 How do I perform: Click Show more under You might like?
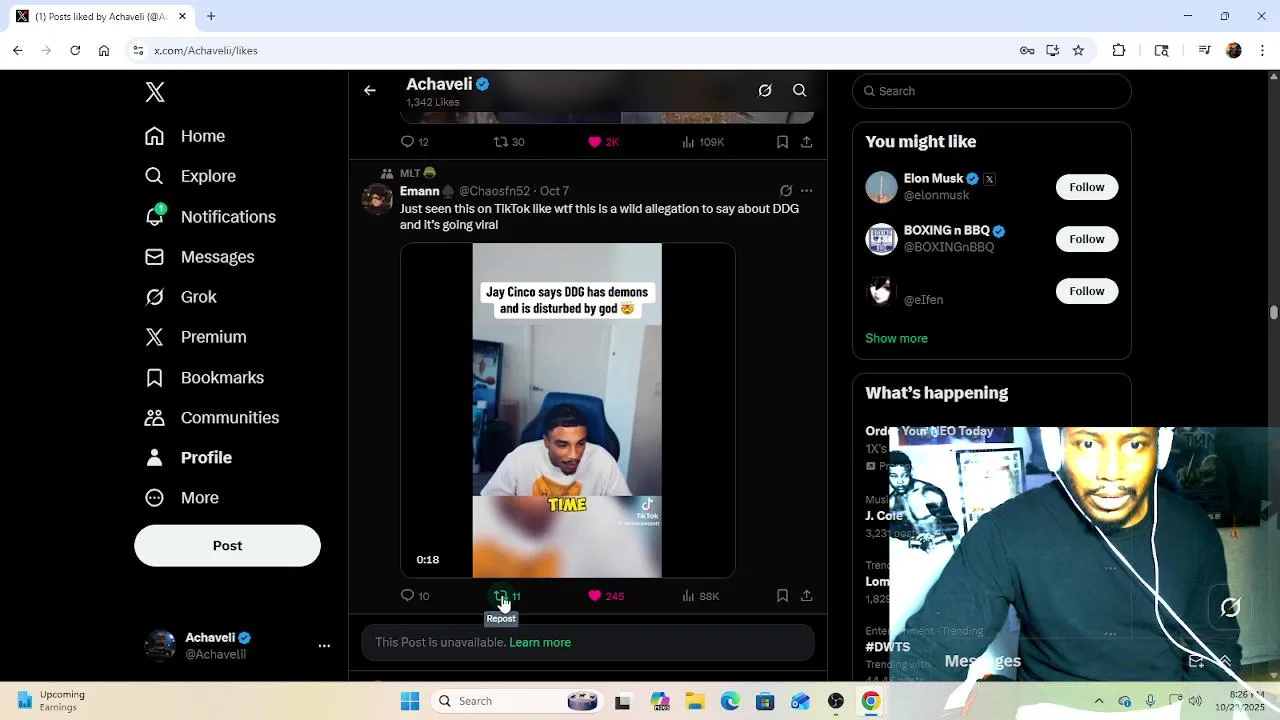pos(896,339)
